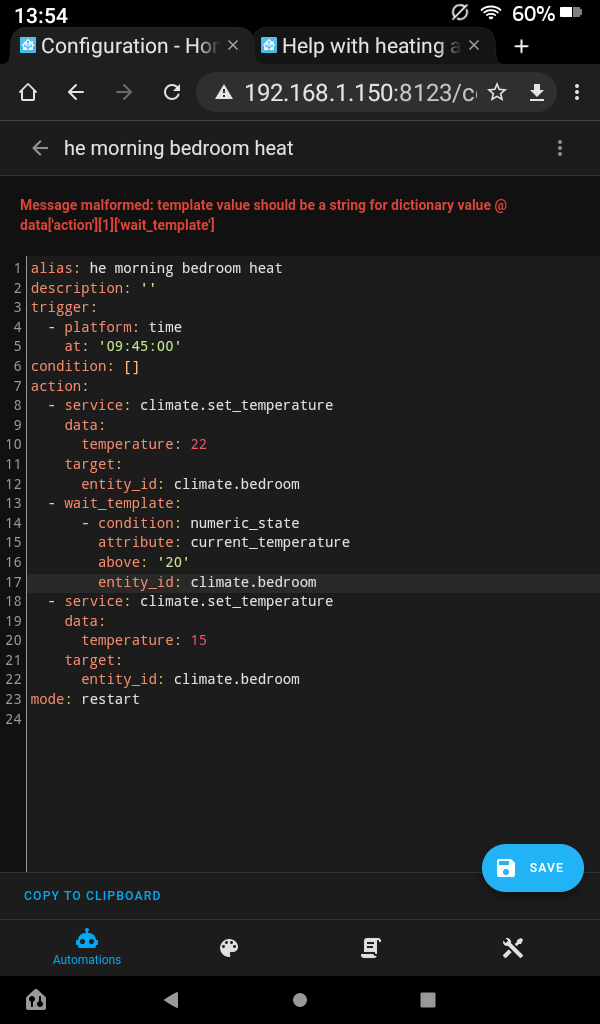
Task: Bookmark this page with the star icon
Action: pos(497,91)
